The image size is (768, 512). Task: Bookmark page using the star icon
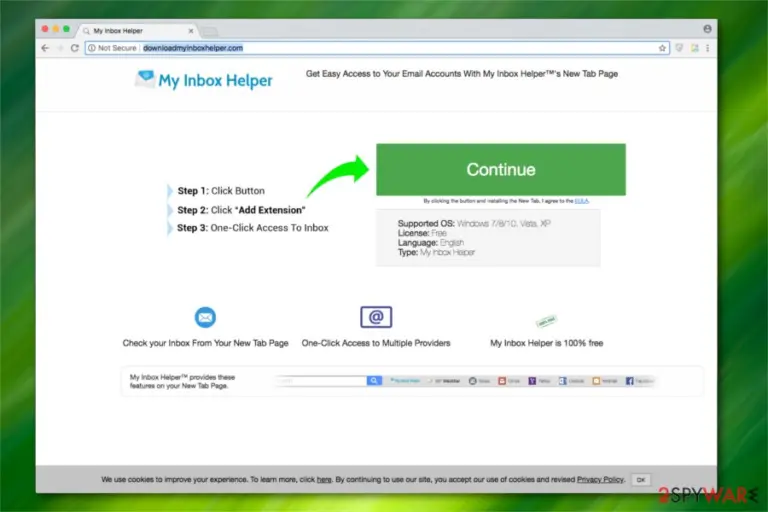tap(662, 48)
